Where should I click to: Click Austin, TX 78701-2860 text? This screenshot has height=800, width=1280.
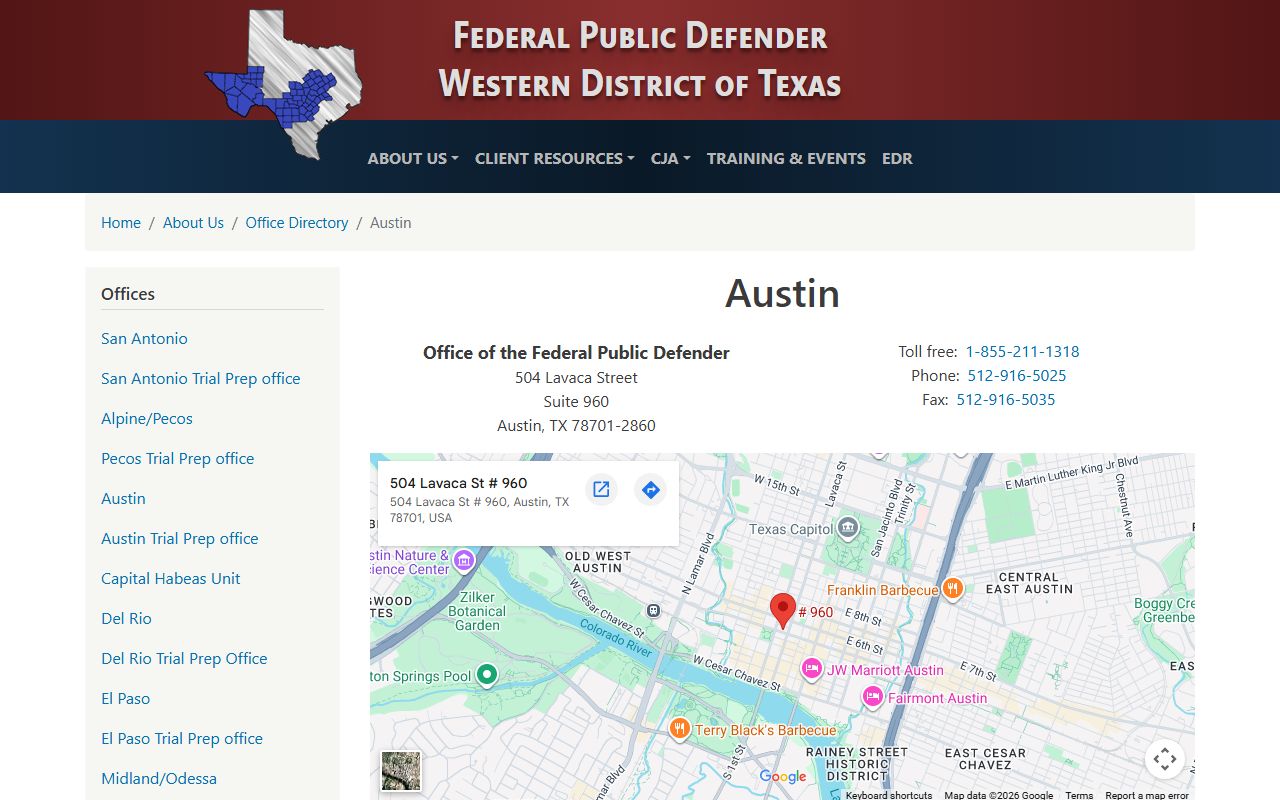tap(576, 425)
